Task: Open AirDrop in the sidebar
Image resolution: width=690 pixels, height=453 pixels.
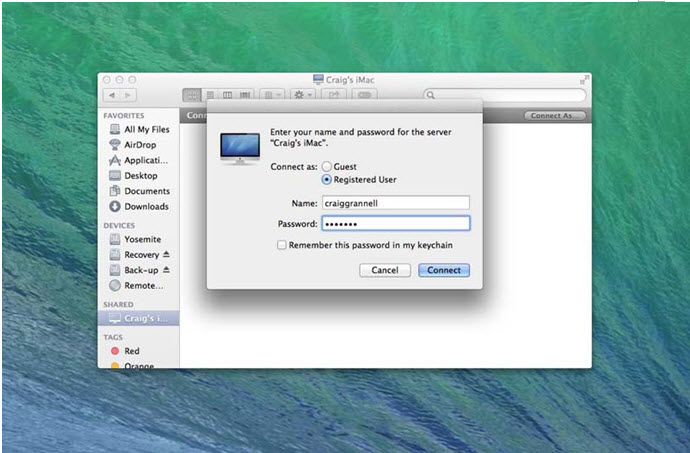Action: pos(139,144)
